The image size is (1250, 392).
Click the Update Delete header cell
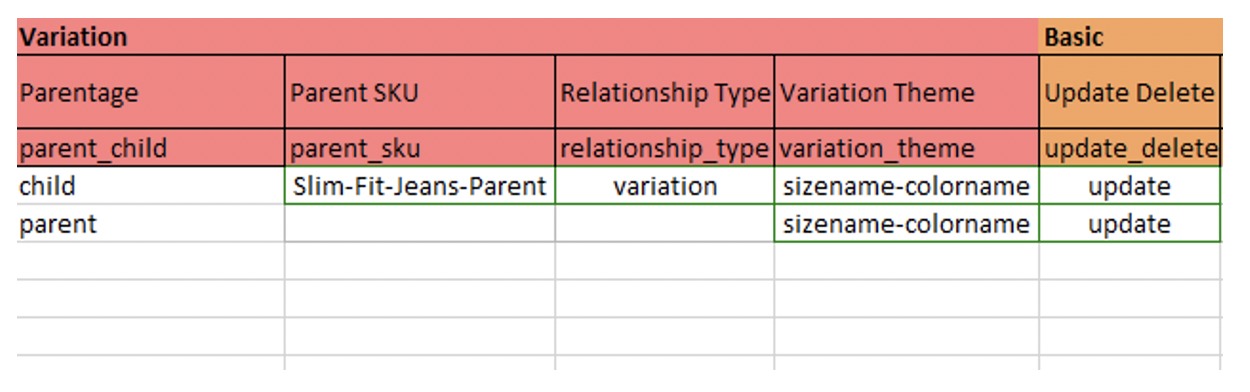tap(1130, 92)
